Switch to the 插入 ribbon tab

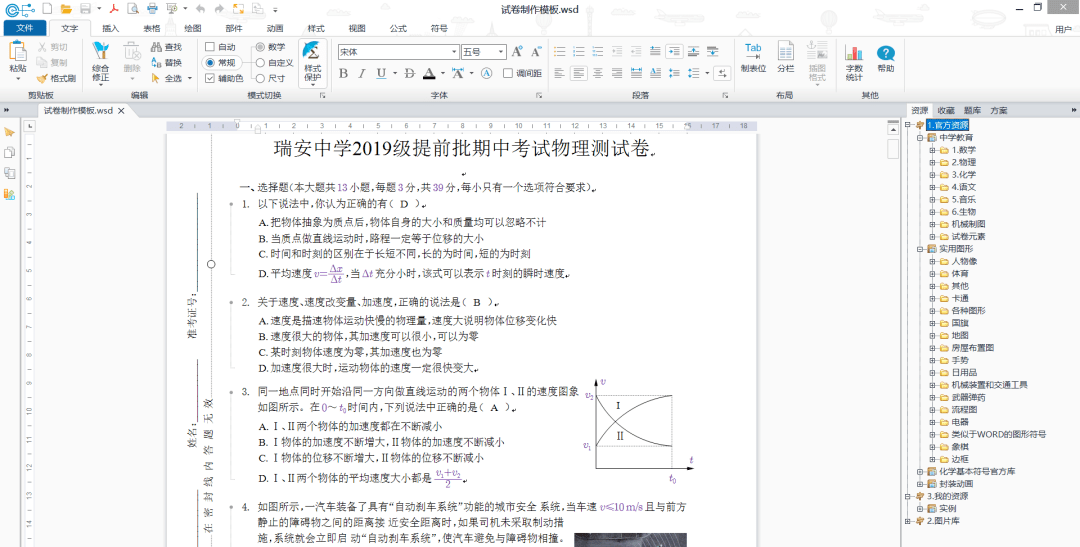[111, 28]
